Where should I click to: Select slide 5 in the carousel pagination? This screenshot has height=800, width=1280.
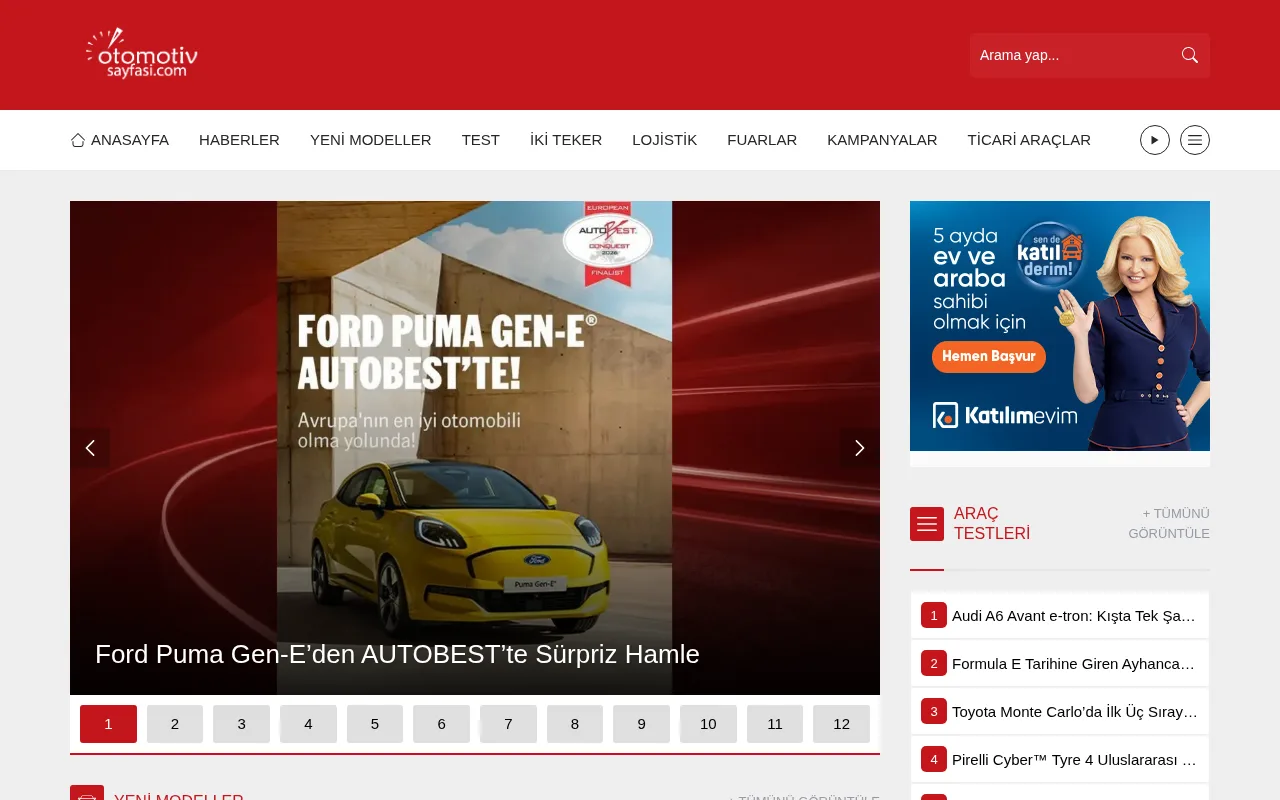[374, 723]
